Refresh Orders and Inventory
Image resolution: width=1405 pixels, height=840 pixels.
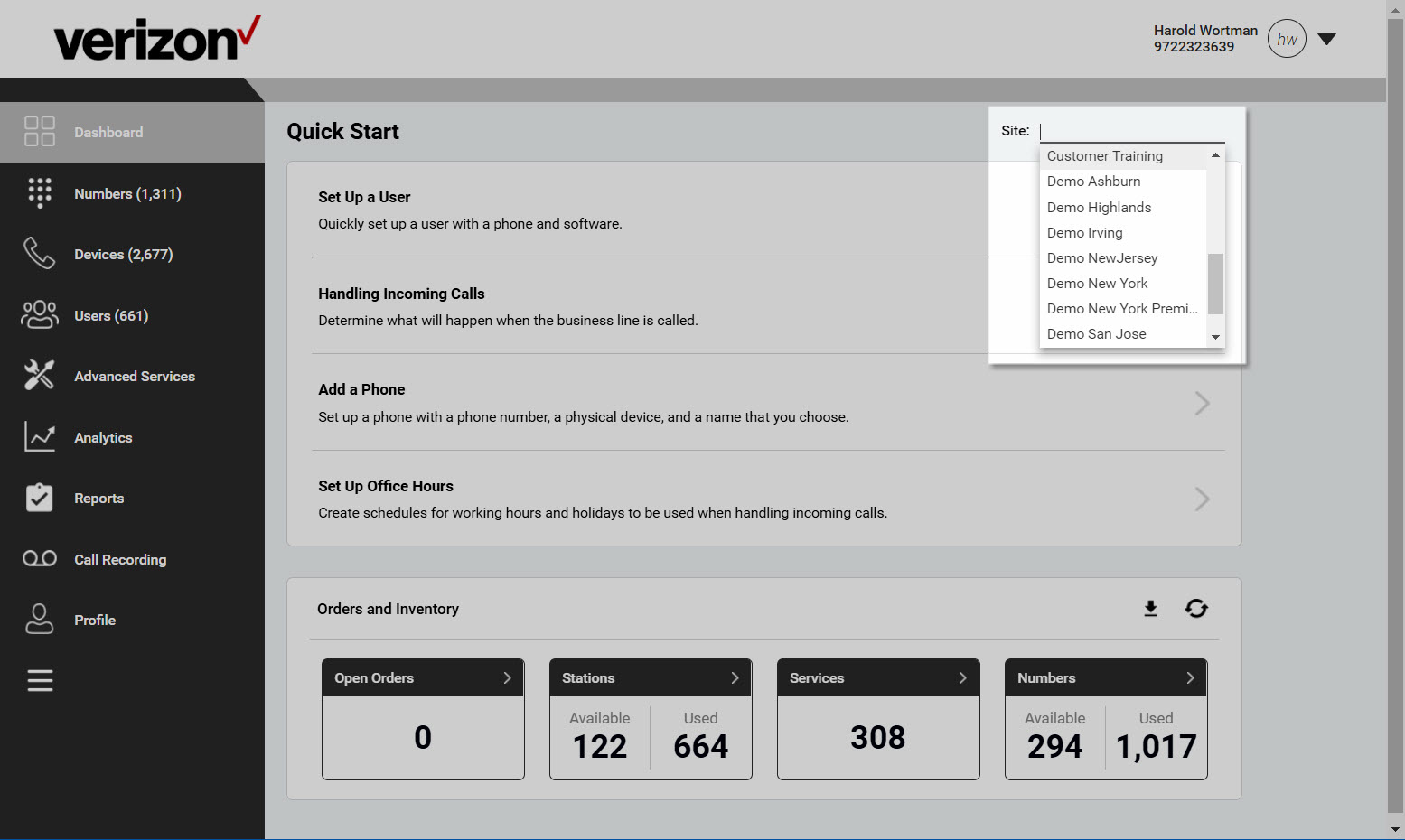[1196, 608]
